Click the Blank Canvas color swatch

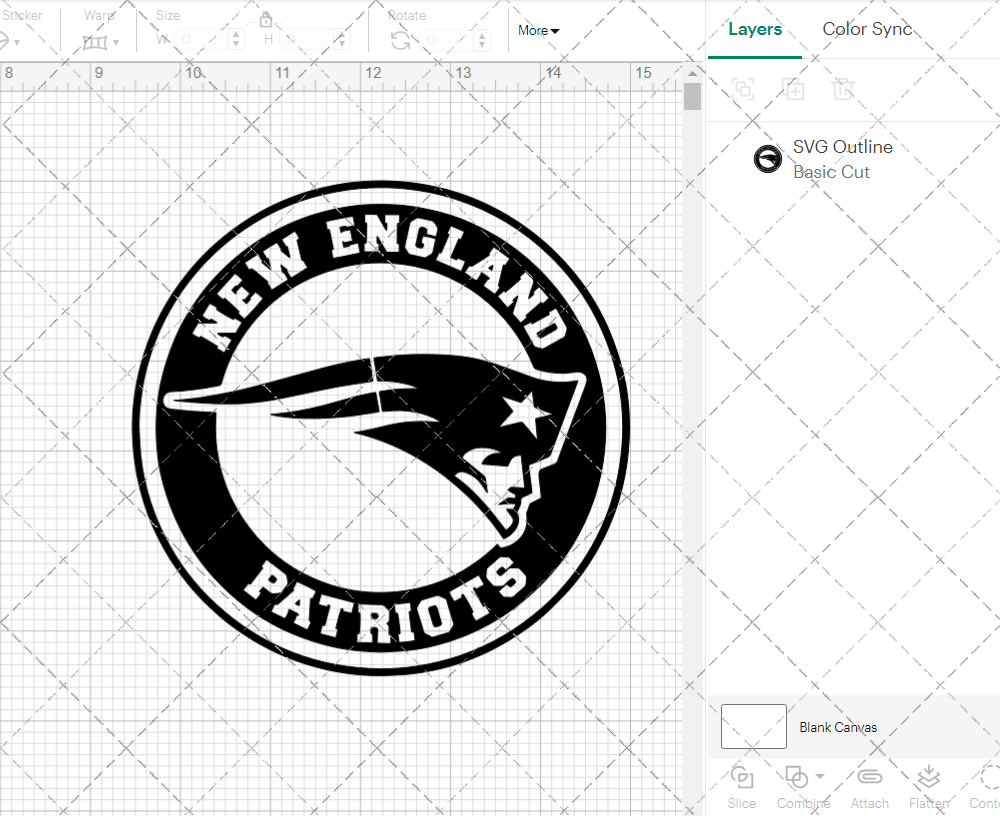click(753, 727)
